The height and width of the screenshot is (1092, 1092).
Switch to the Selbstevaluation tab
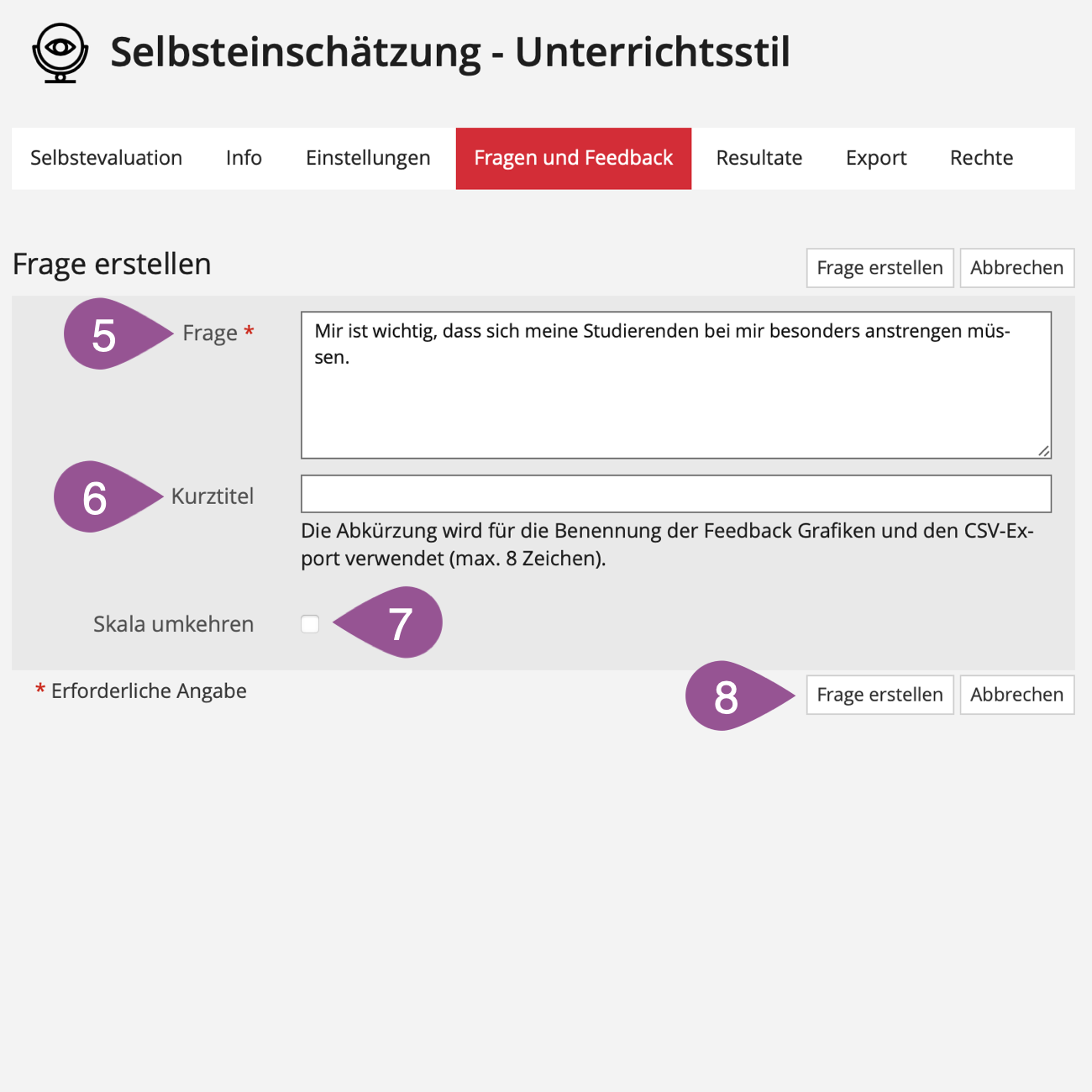point(106,158)
